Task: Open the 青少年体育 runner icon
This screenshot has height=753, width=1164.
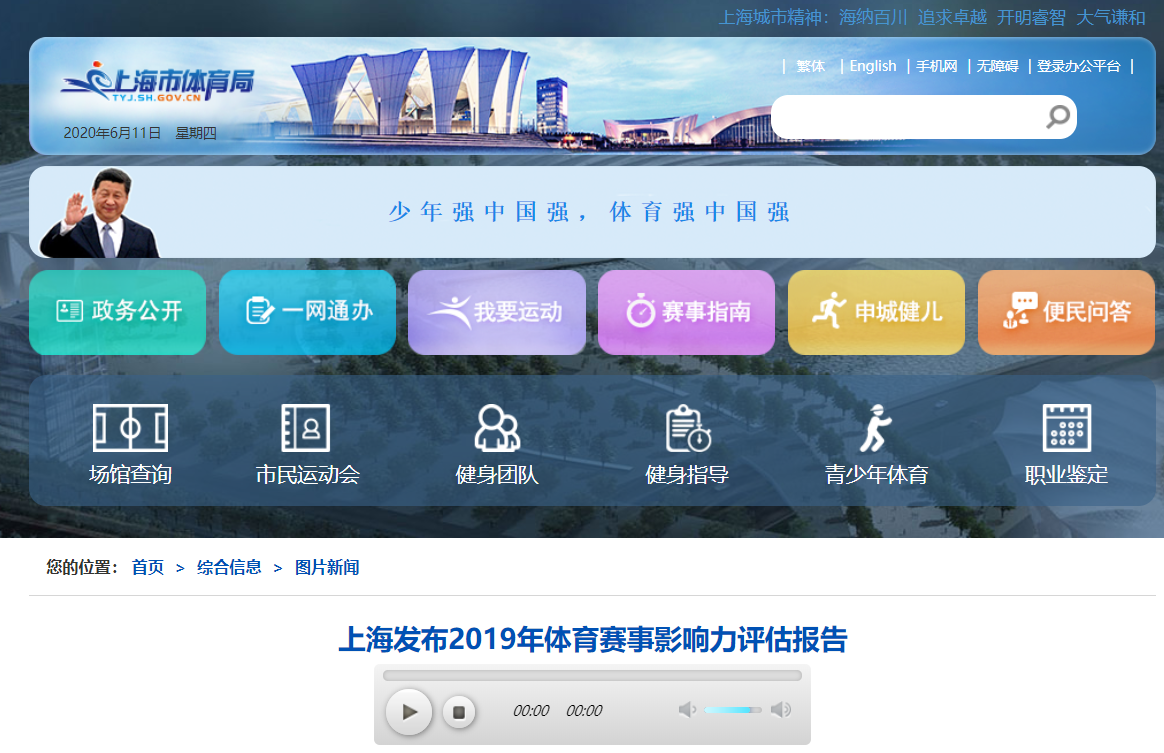Action: tap(876, 428)
